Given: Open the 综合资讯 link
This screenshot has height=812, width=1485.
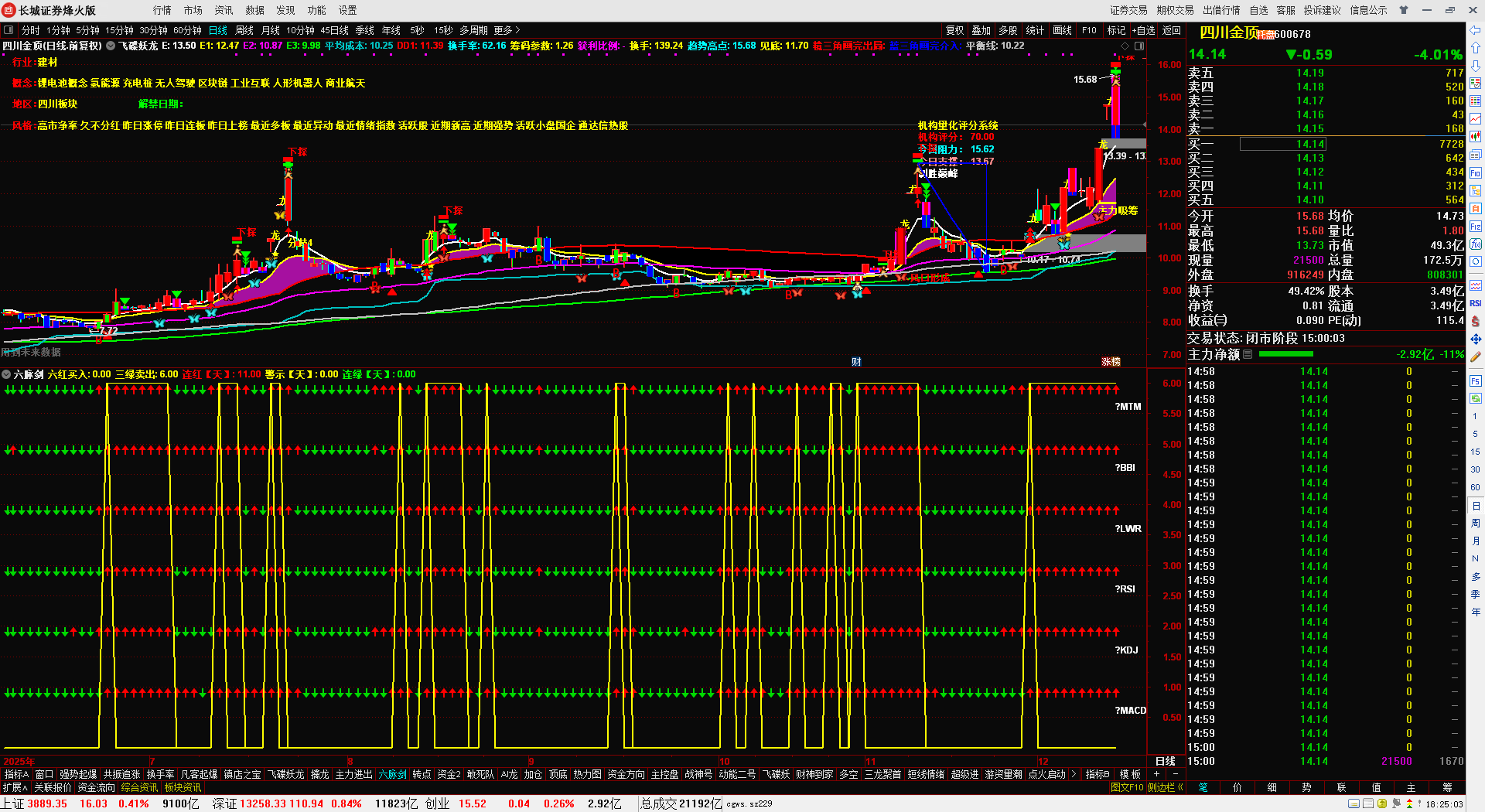Looking at the screenshot, I should click(139, 787).
